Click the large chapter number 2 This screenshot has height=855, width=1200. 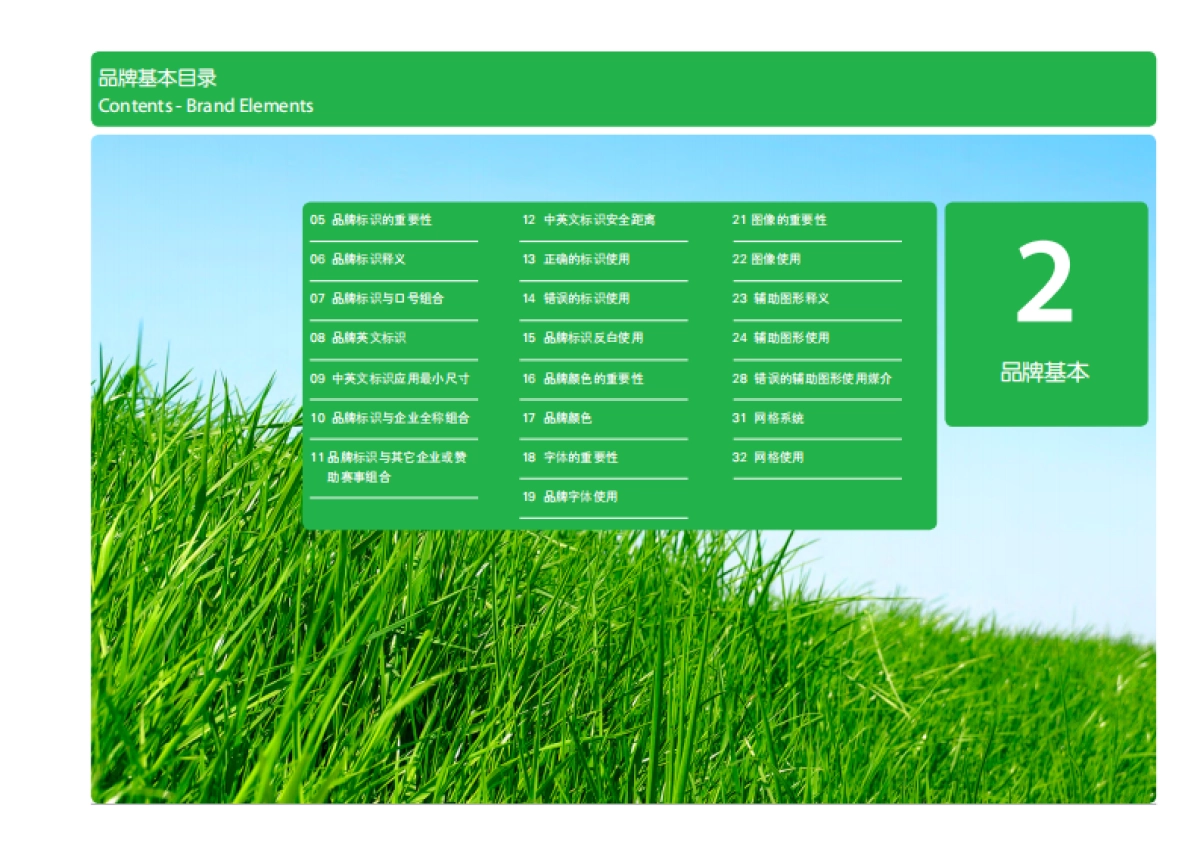1045,285
